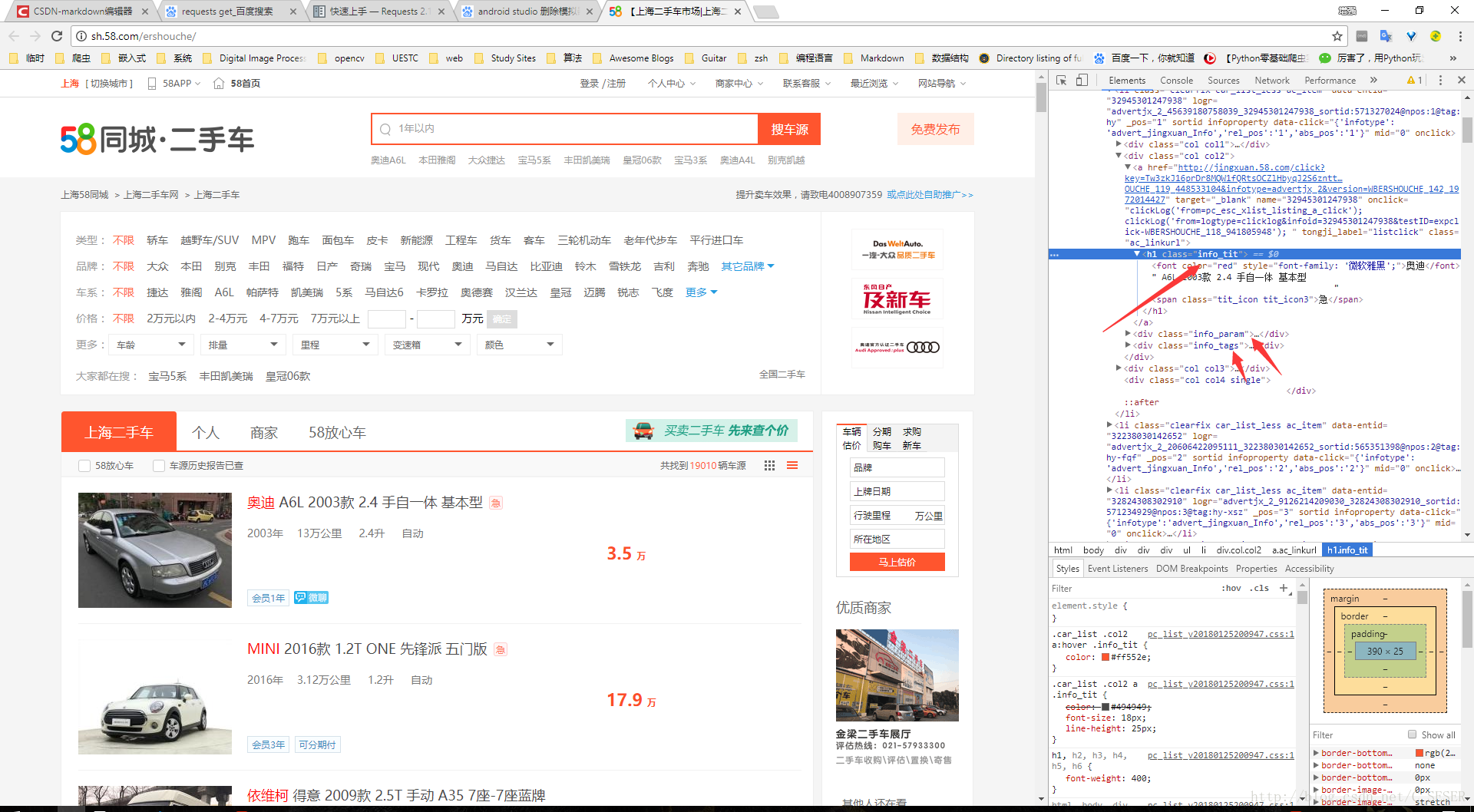This screenshot has width=1474, height=812.
Task: Click the Das WeltAuto logo ad
Action: tap(897, 249)
